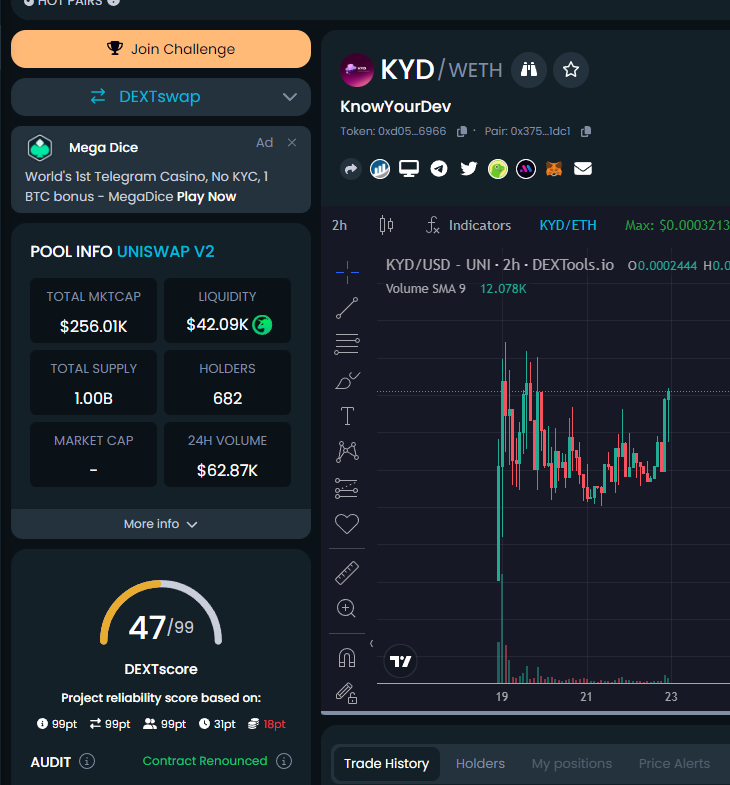Expand More info in pool panel

(x=161, y=524)
